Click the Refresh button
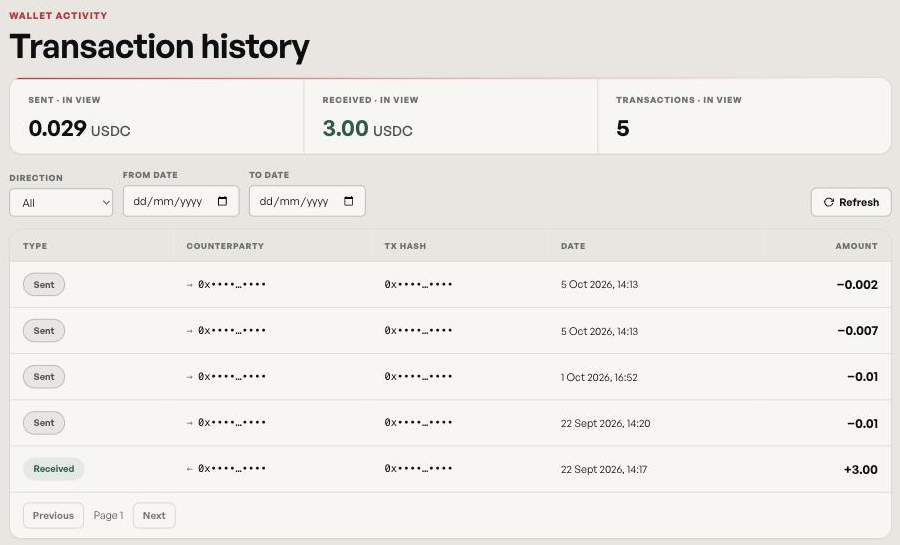The width and height of the screenshot is (900, 545). [x=851, y=202]
